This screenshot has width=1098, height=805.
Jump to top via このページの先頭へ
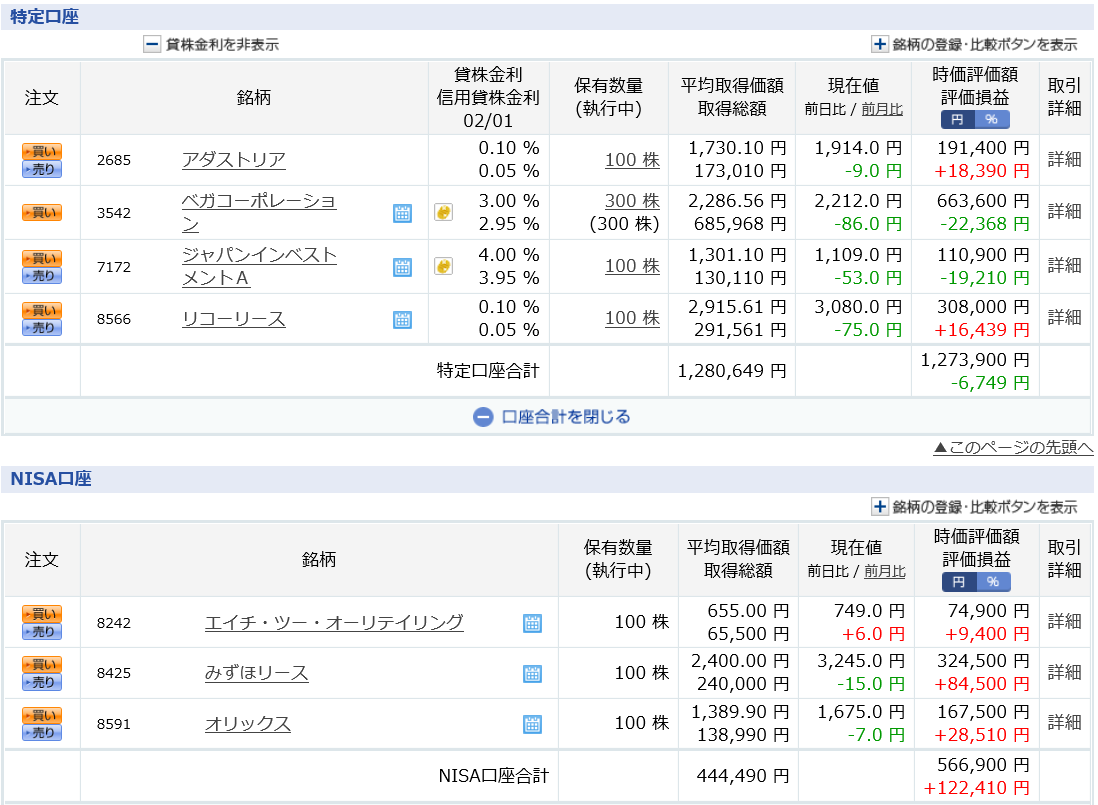tap(1013, 447)
